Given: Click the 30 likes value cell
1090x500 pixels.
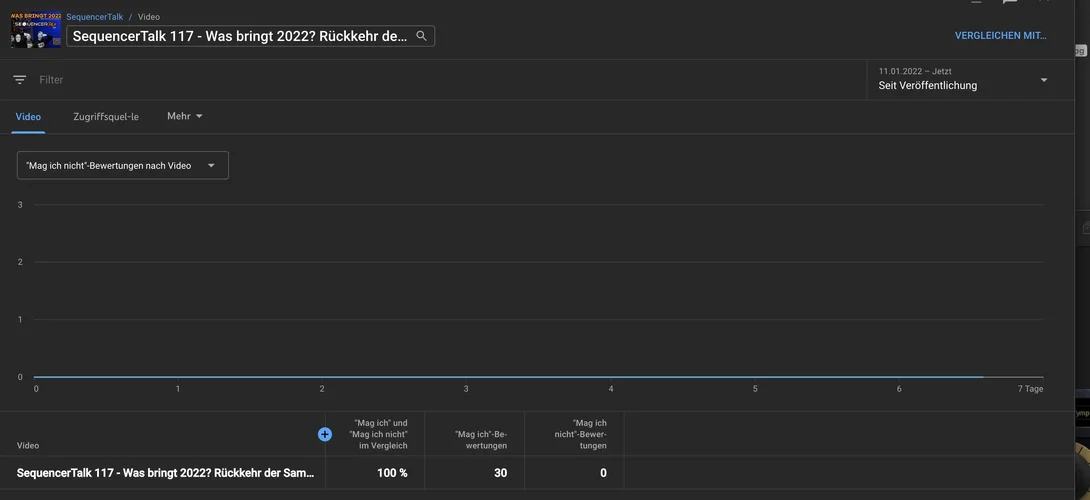Looking at the screenshot, I should click(501, 473).
